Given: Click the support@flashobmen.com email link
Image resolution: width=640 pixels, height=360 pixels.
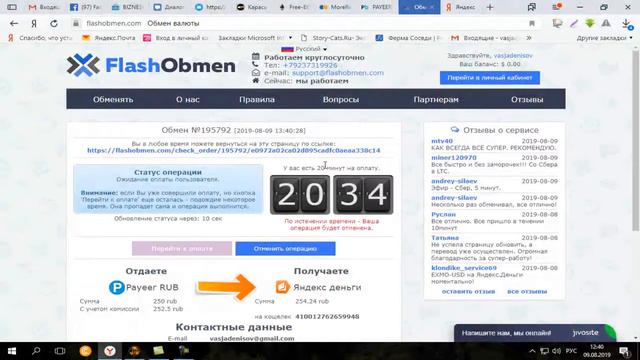Looking at the screenshot, I should click(x=338, y=73).
